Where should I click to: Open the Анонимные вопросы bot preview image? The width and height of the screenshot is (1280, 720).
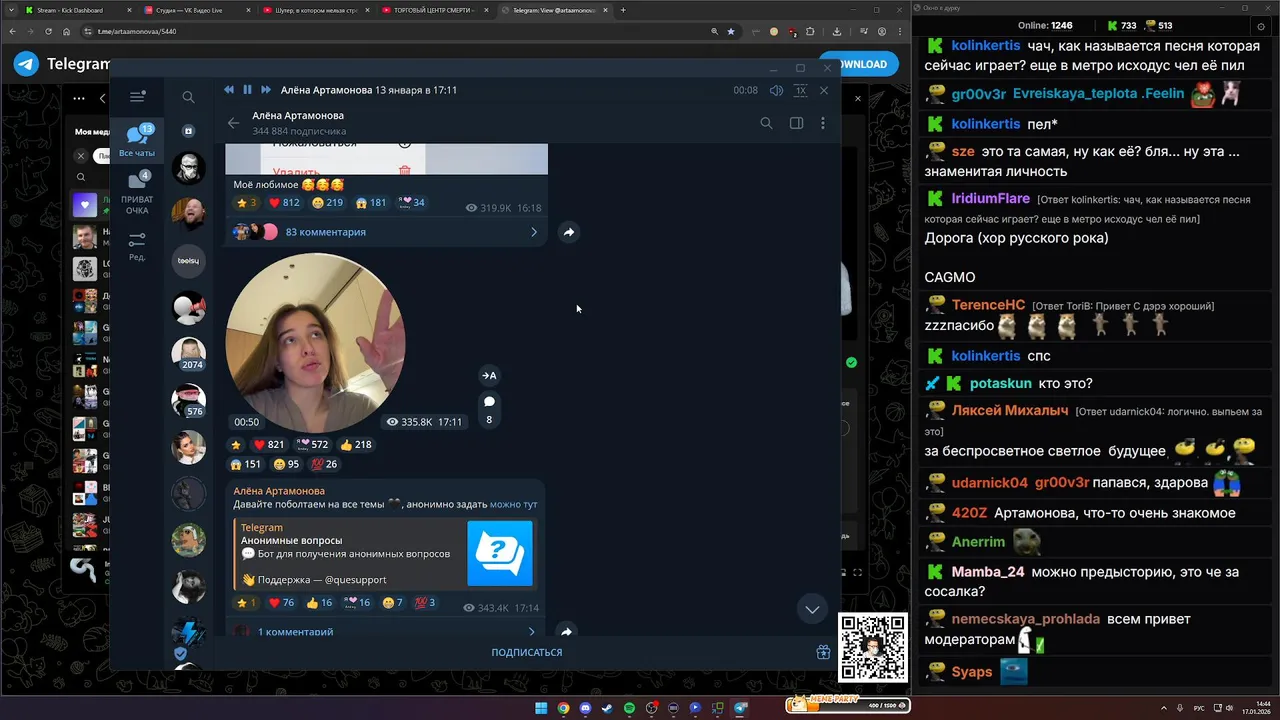point(500,553)
